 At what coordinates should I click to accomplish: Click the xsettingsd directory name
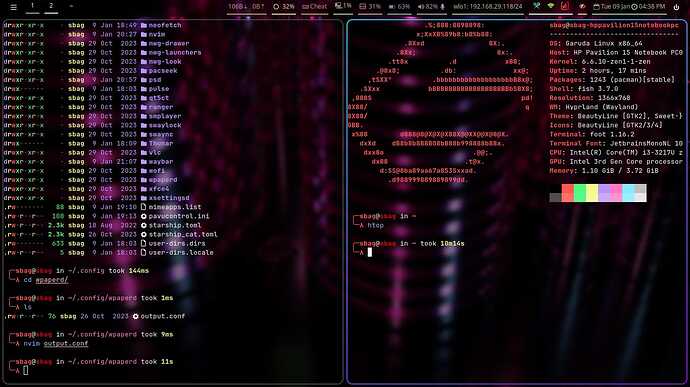169,198
